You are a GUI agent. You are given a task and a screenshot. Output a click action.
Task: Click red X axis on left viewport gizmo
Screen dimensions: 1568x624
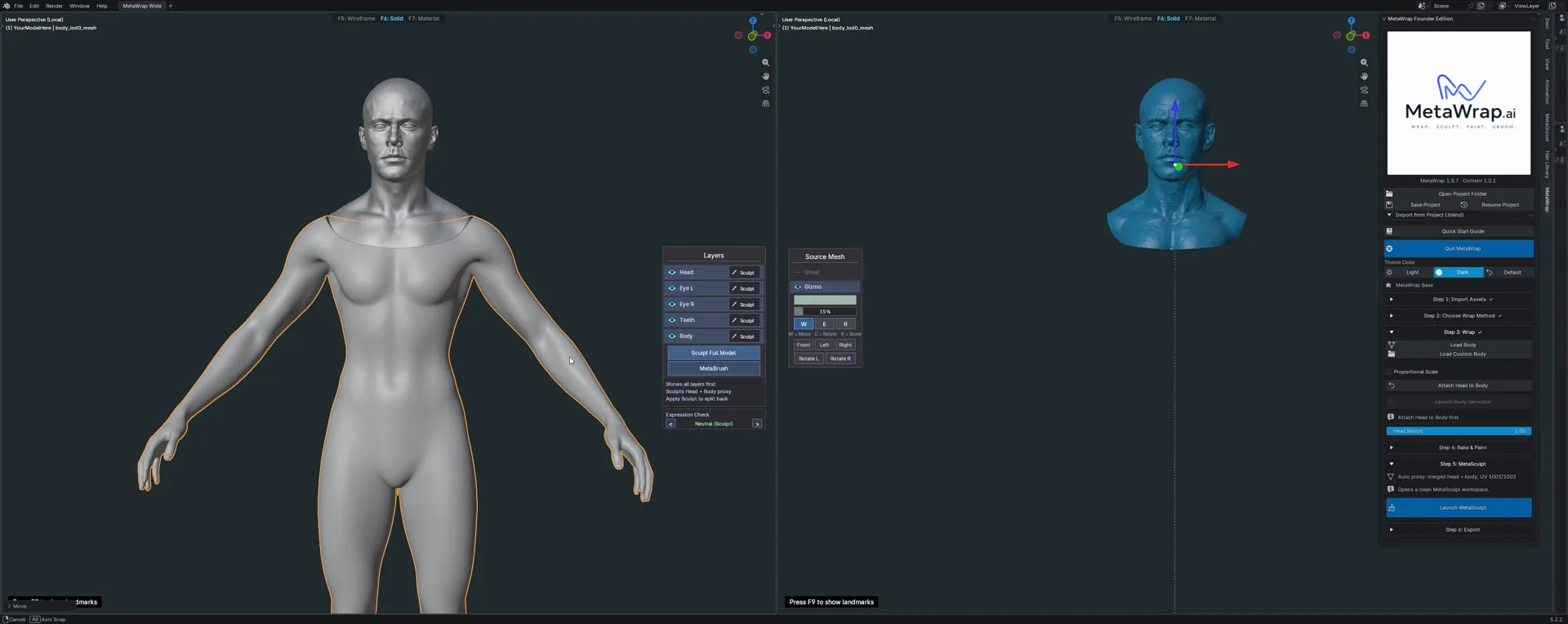coord(767,35)
